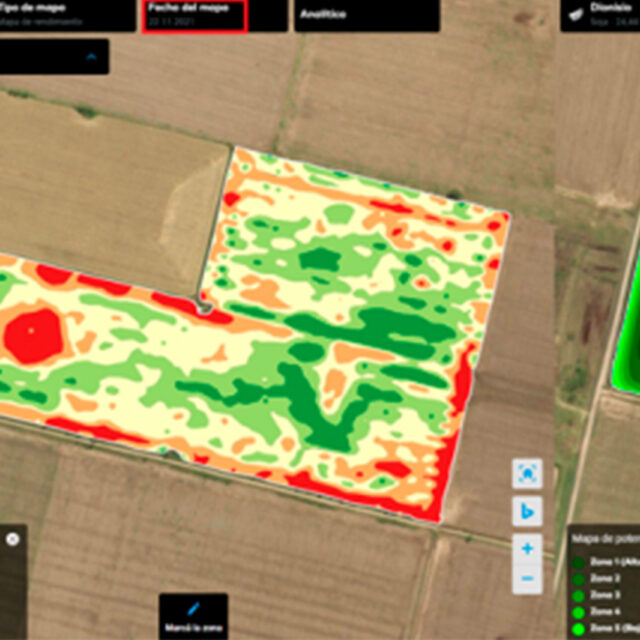Image resolution: width=640 pixels, height=640 pixels.
Task: Click Zona 5 bright green legend swatch
Action: point(578,629)
